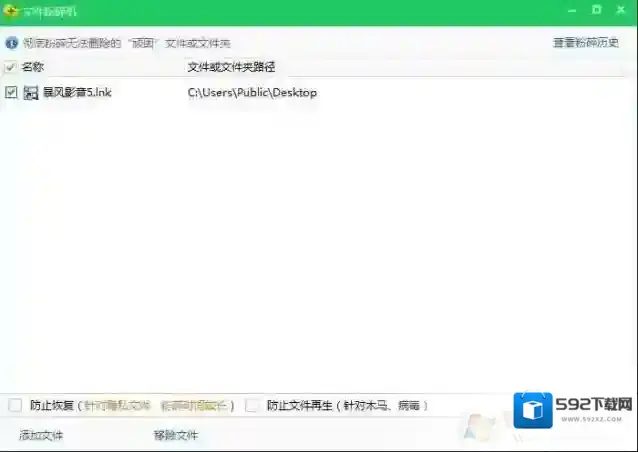The height and width of the screenshot is (452, 638).
Task: Click the blue info icon in the hint bar
Action: click(x=11, y=43)
